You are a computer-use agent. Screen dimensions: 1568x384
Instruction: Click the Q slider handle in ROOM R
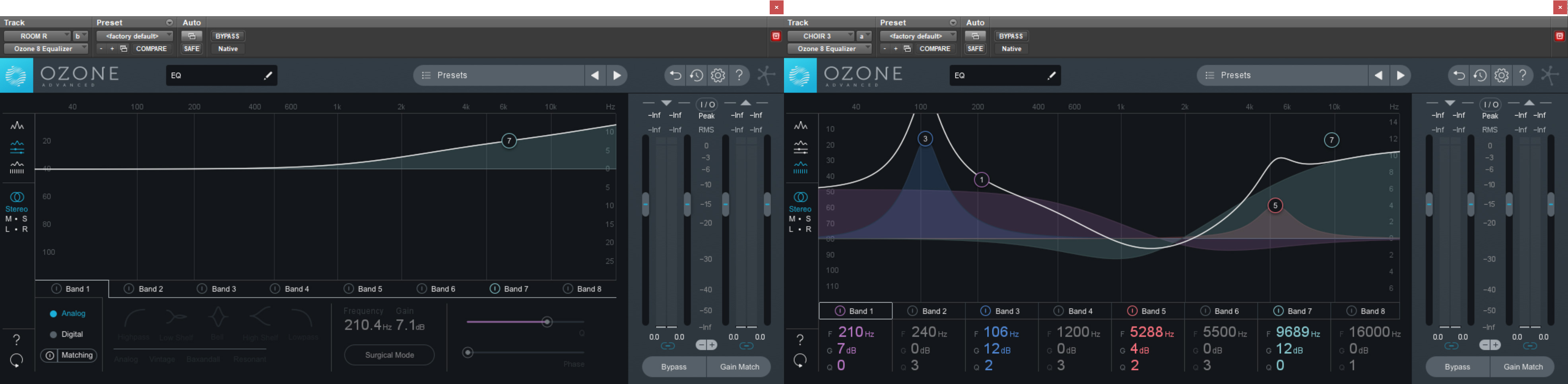click(547, 322)
